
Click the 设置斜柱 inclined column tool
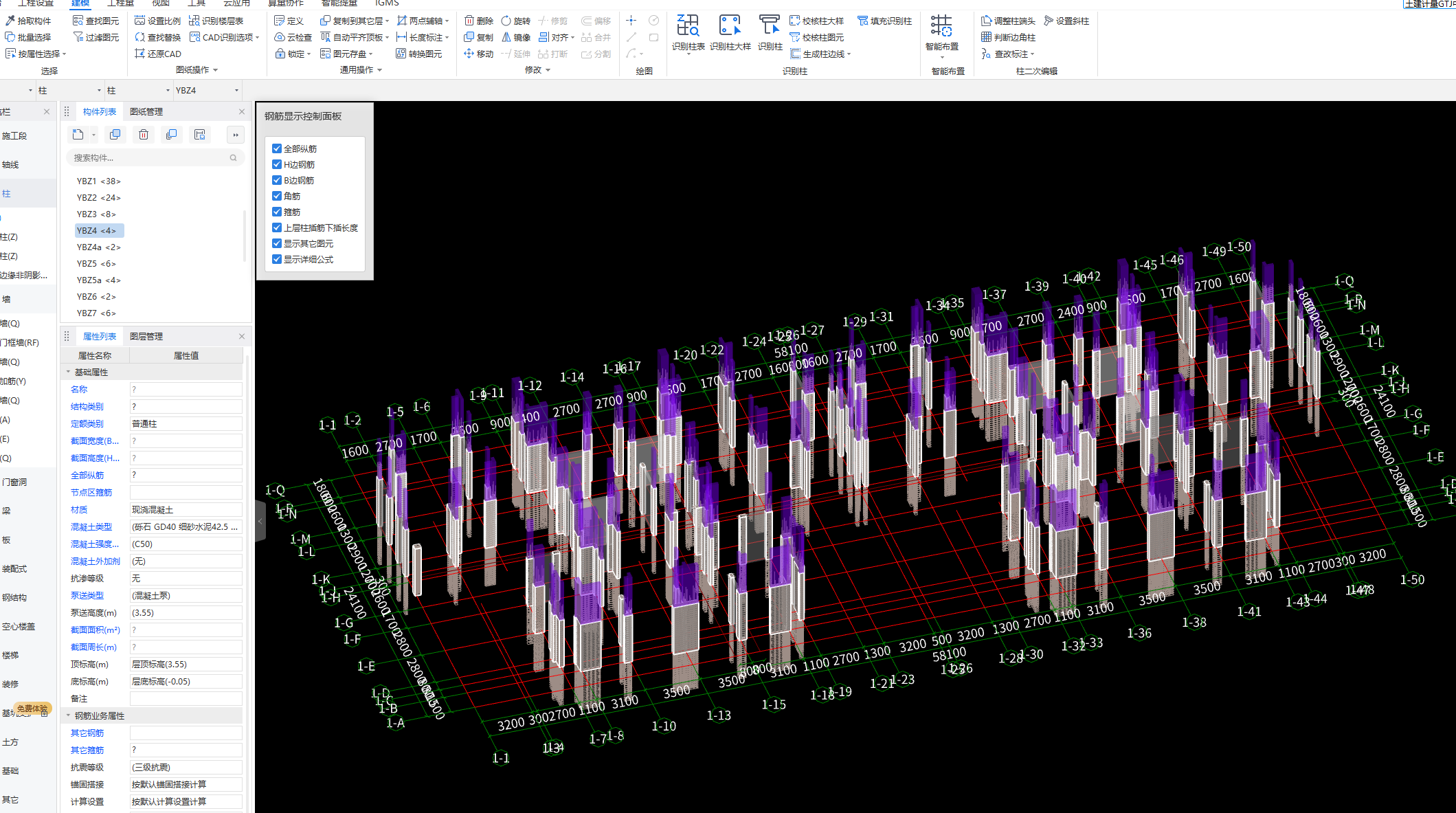[x=1066, y=21]
